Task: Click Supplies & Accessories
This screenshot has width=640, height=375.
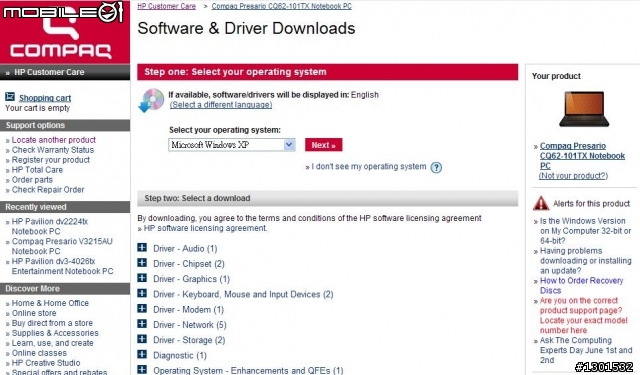Action: coord(55,333)
